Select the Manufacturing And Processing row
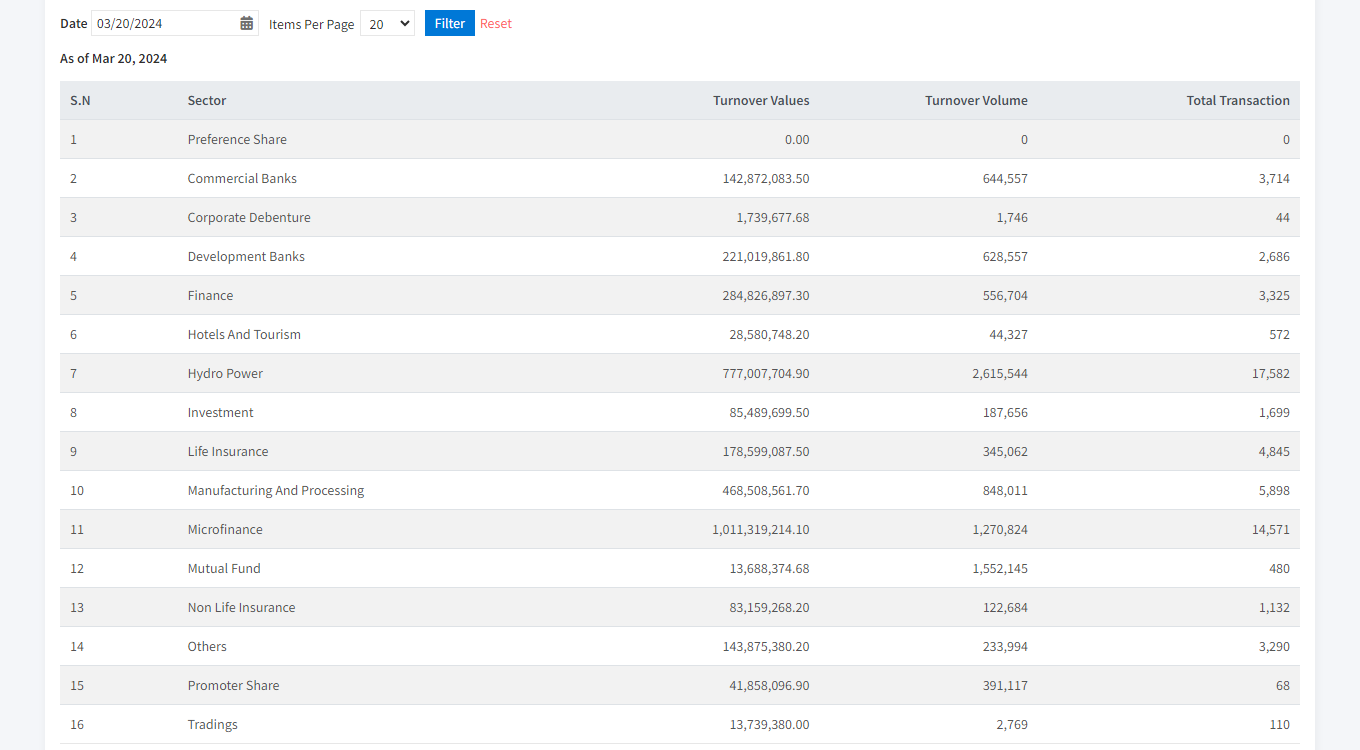The width and height of the screenshot is (1360, 750). pyautogui.click(x=276, y=491)
